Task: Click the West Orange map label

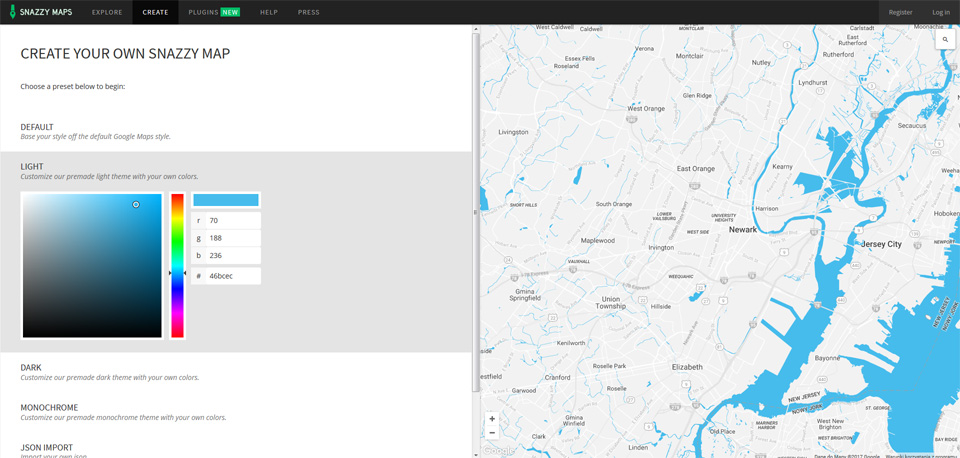Action: [646, 109]
